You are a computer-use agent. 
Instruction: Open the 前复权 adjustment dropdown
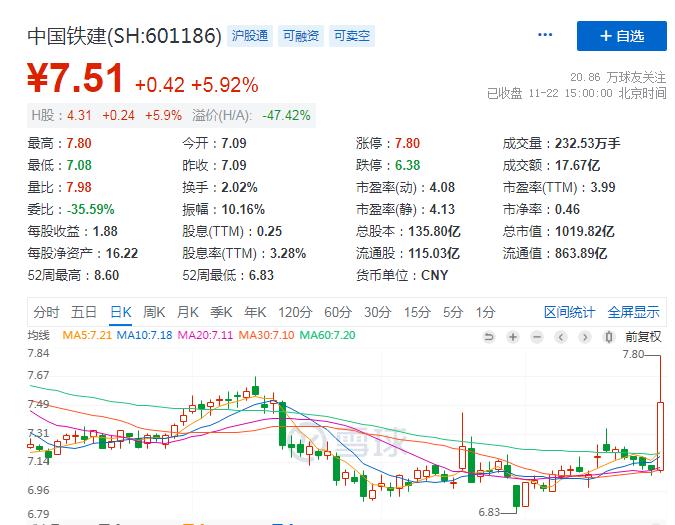pos(643,337)
